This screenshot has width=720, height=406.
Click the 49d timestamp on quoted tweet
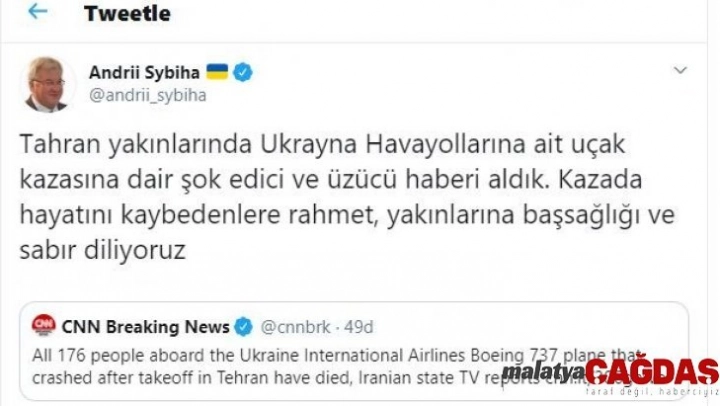pyautogui.click(x=359, y=327)
